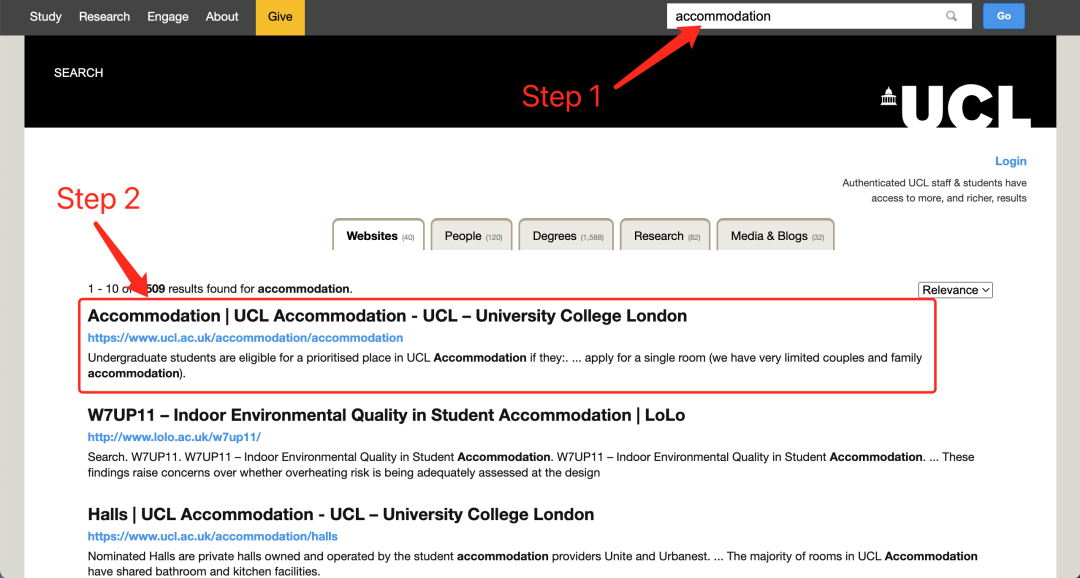Click the yellow Give button

[280, 17]
